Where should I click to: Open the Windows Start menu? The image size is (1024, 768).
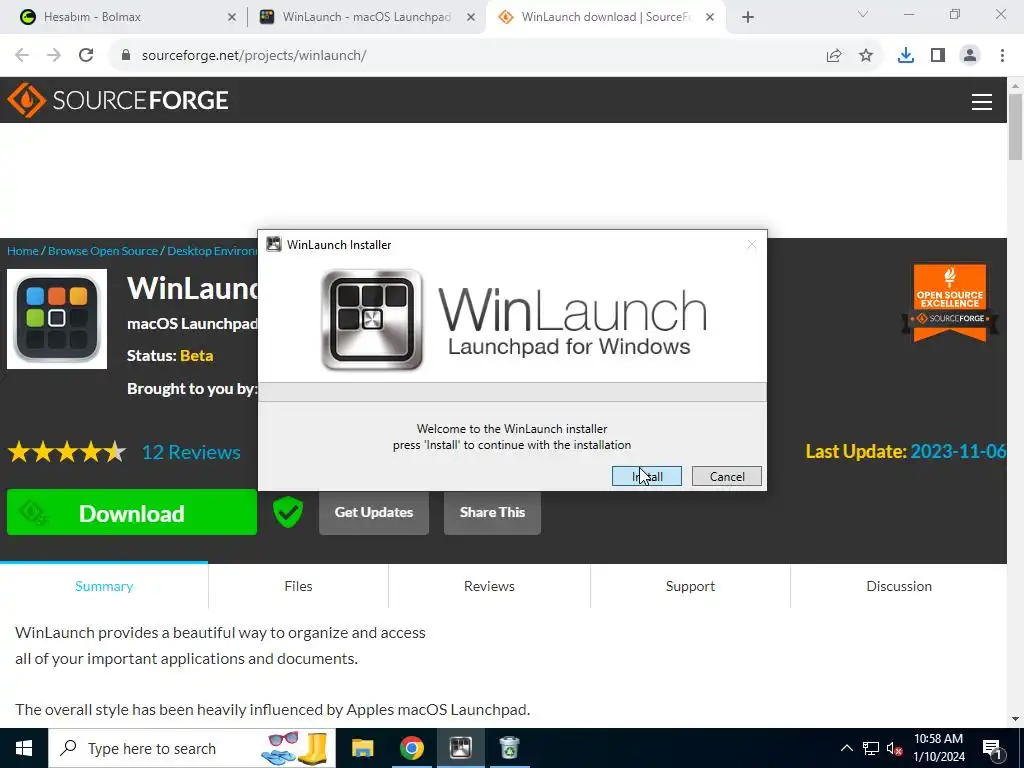24,748
